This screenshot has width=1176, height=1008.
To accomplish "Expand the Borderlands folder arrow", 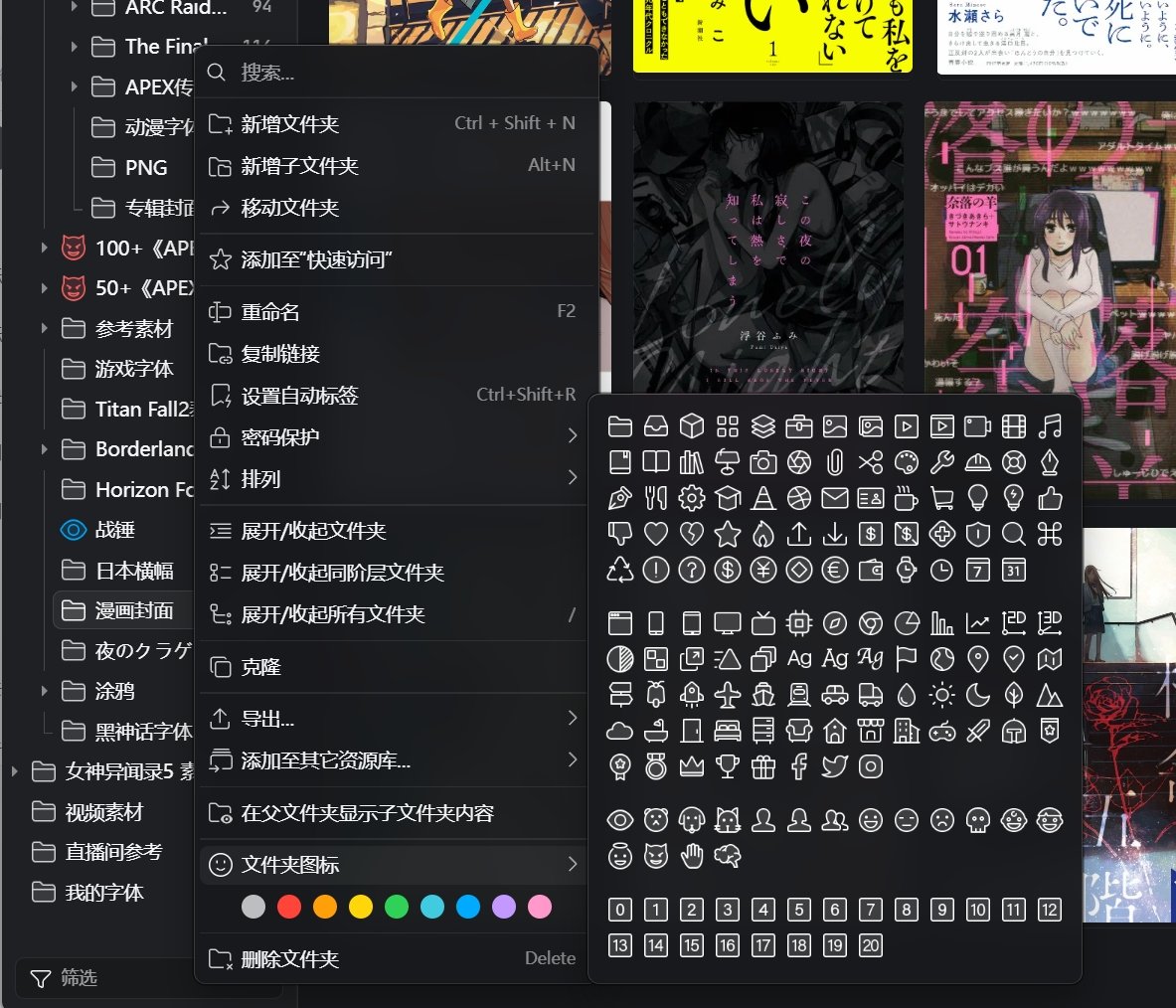I will tap(44, 448).
